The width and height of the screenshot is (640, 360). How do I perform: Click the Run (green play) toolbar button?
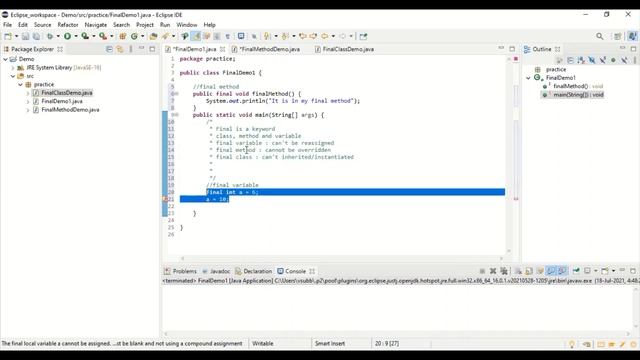[x=67, y=36]
